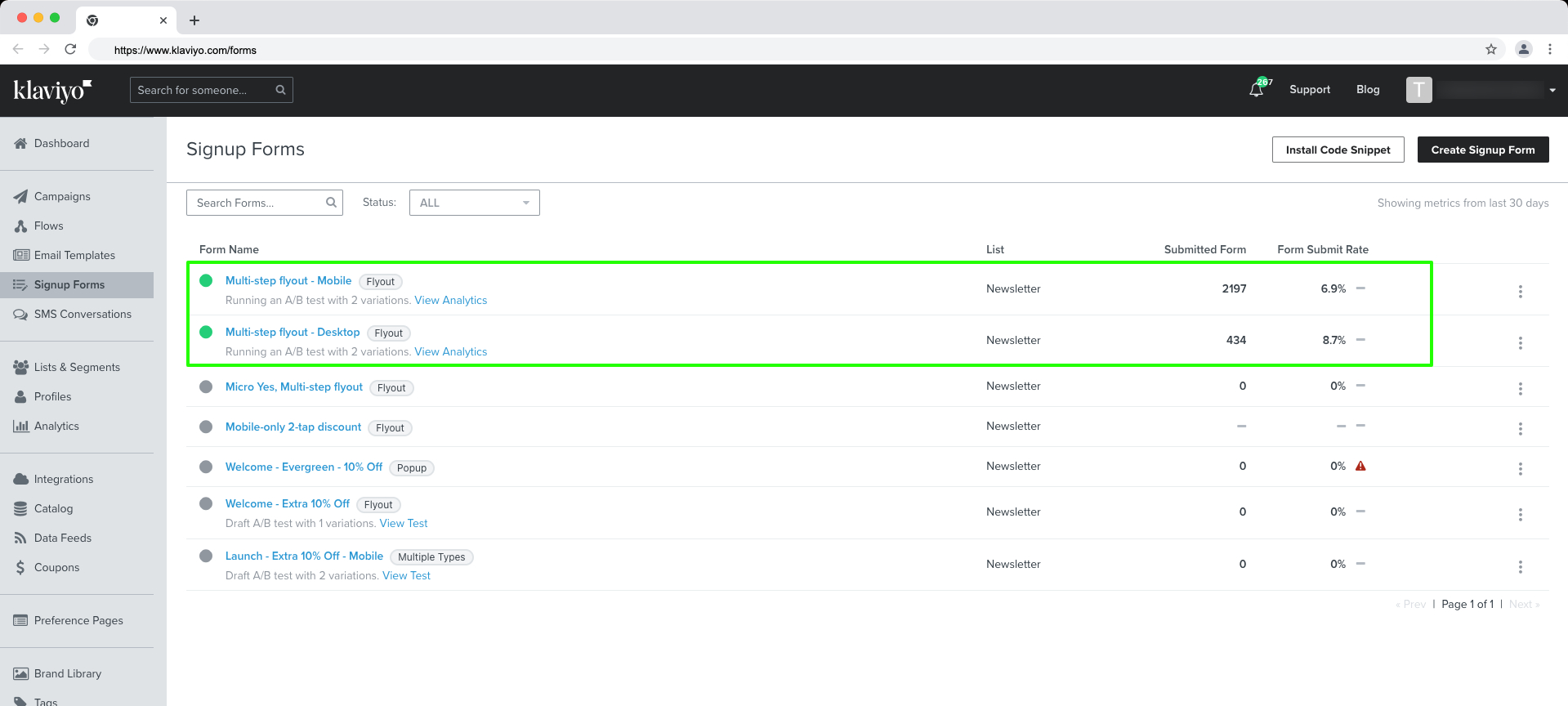
Task: Reload the page
Action: [70, 50]
